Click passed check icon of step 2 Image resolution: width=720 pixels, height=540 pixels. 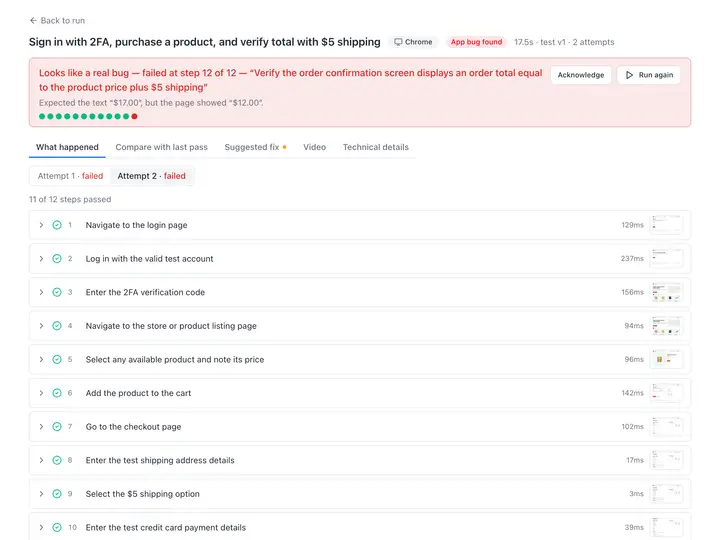point(57,259)
